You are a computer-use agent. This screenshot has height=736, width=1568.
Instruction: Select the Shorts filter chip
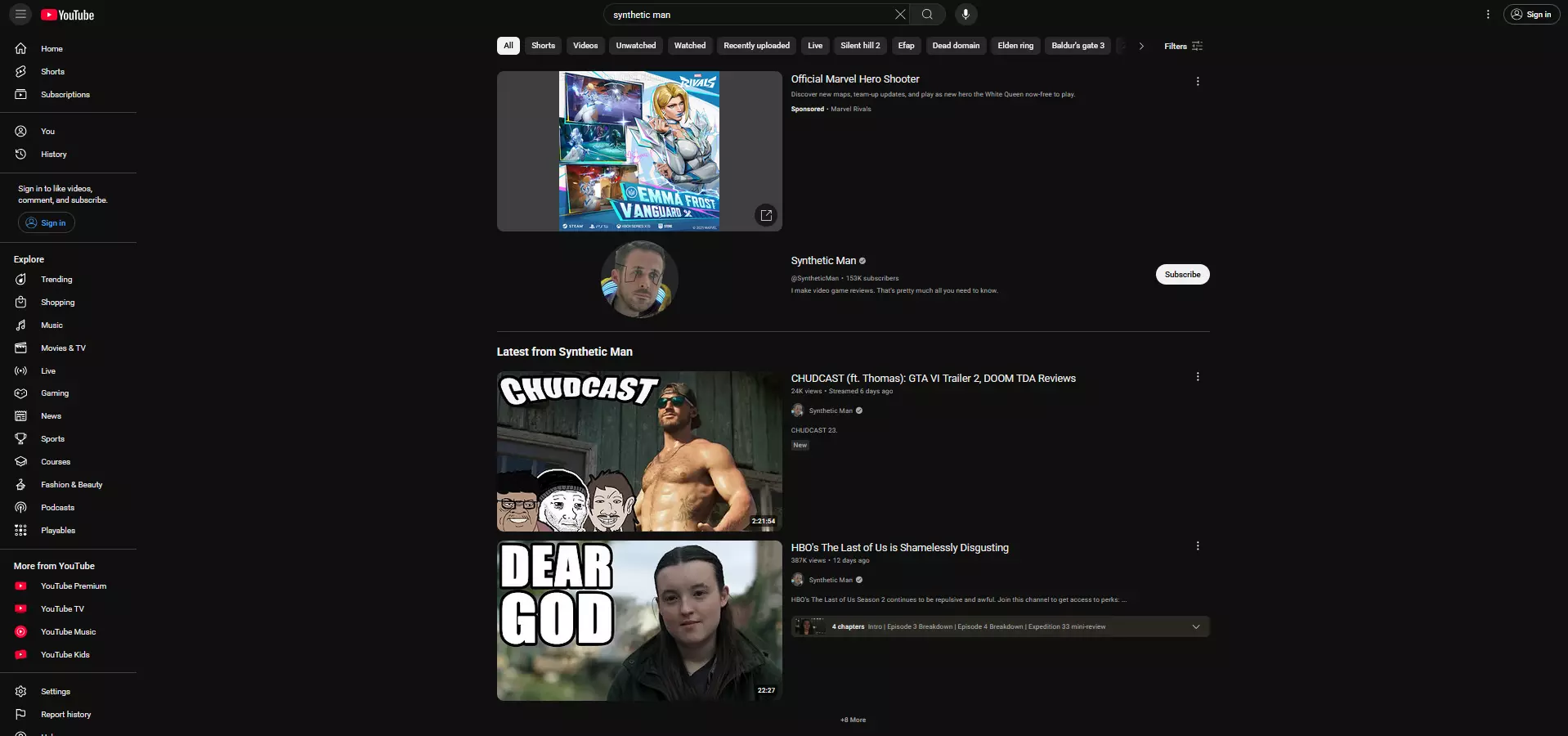point(543,46)
